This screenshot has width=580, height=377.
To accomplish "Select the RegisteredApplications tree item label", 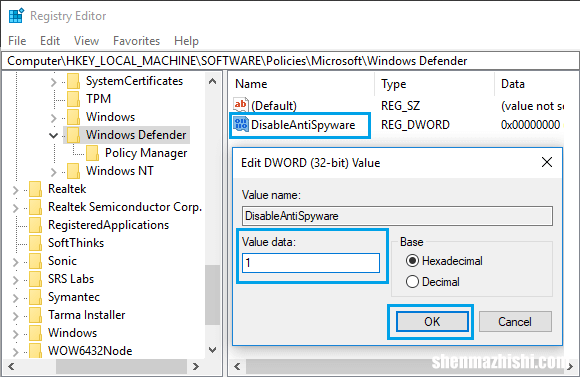I will click(108, 225).
